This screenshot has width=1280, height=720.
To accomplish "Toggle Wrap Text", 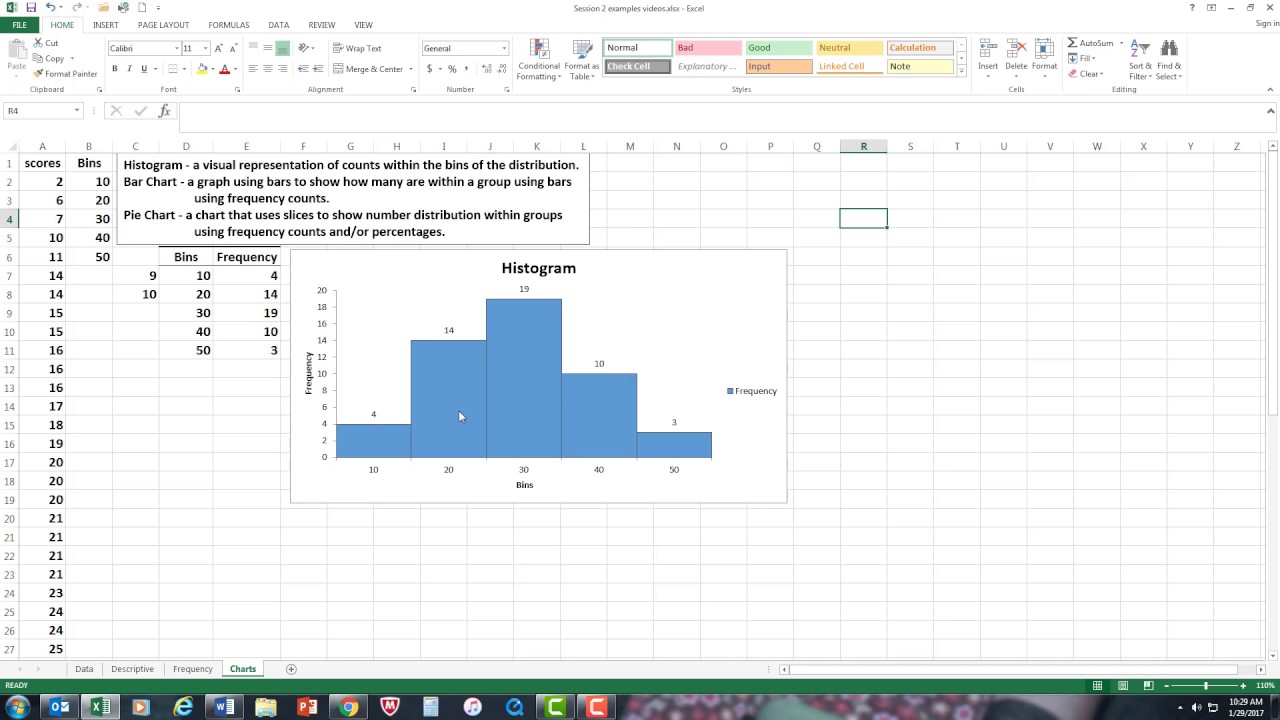I will pos(357,48).
